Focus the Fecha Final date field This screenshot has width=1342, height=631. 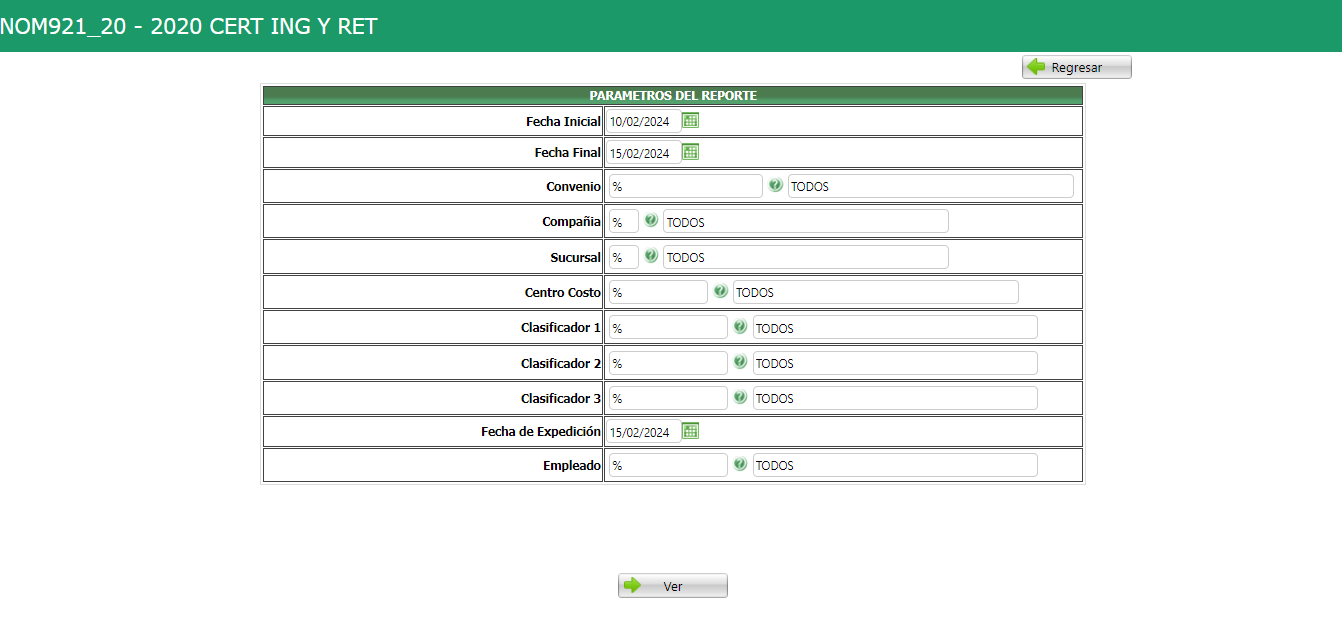[x=643, y=153]
